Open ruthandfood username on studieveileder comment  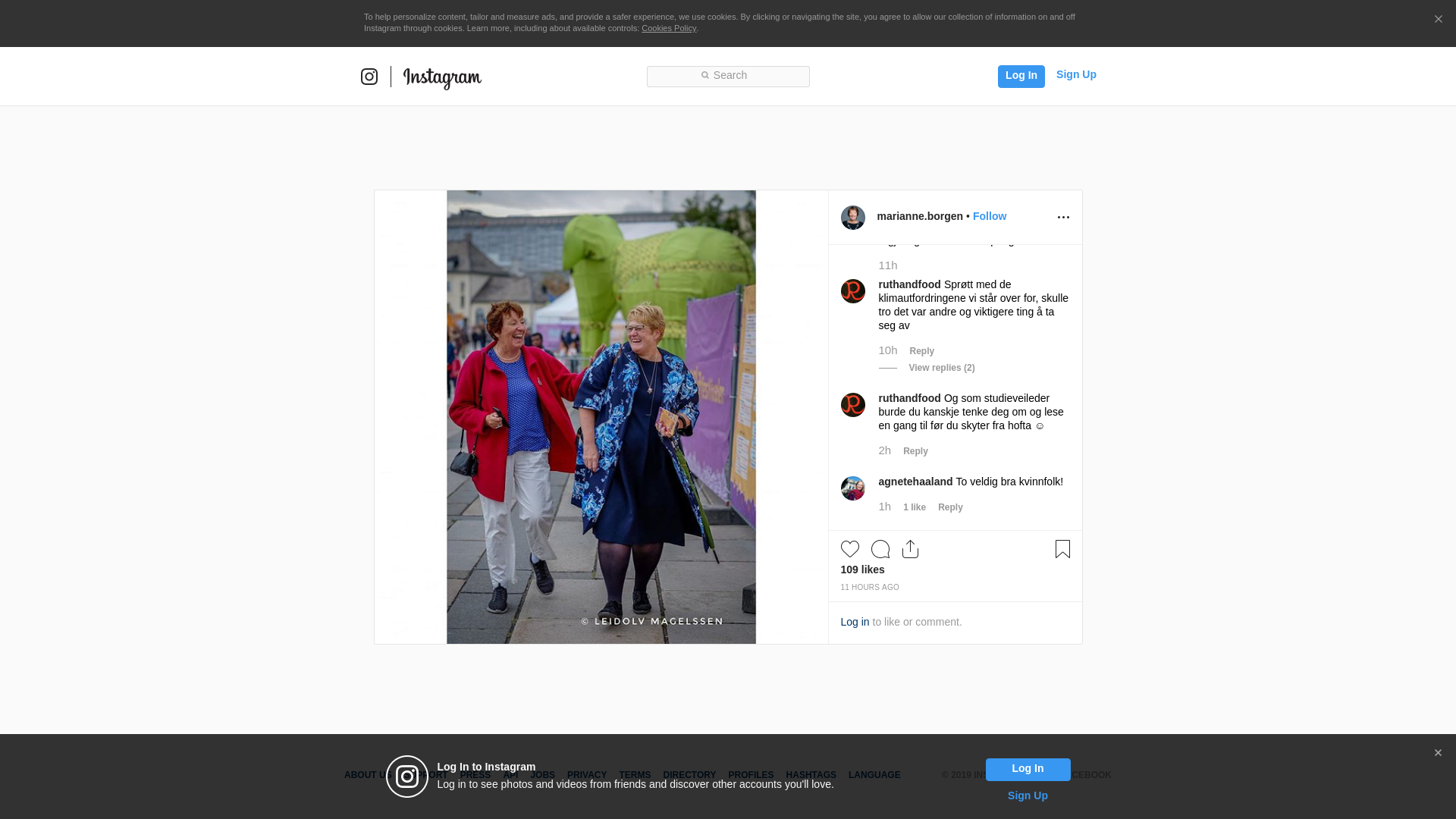[x=909, y=398]
